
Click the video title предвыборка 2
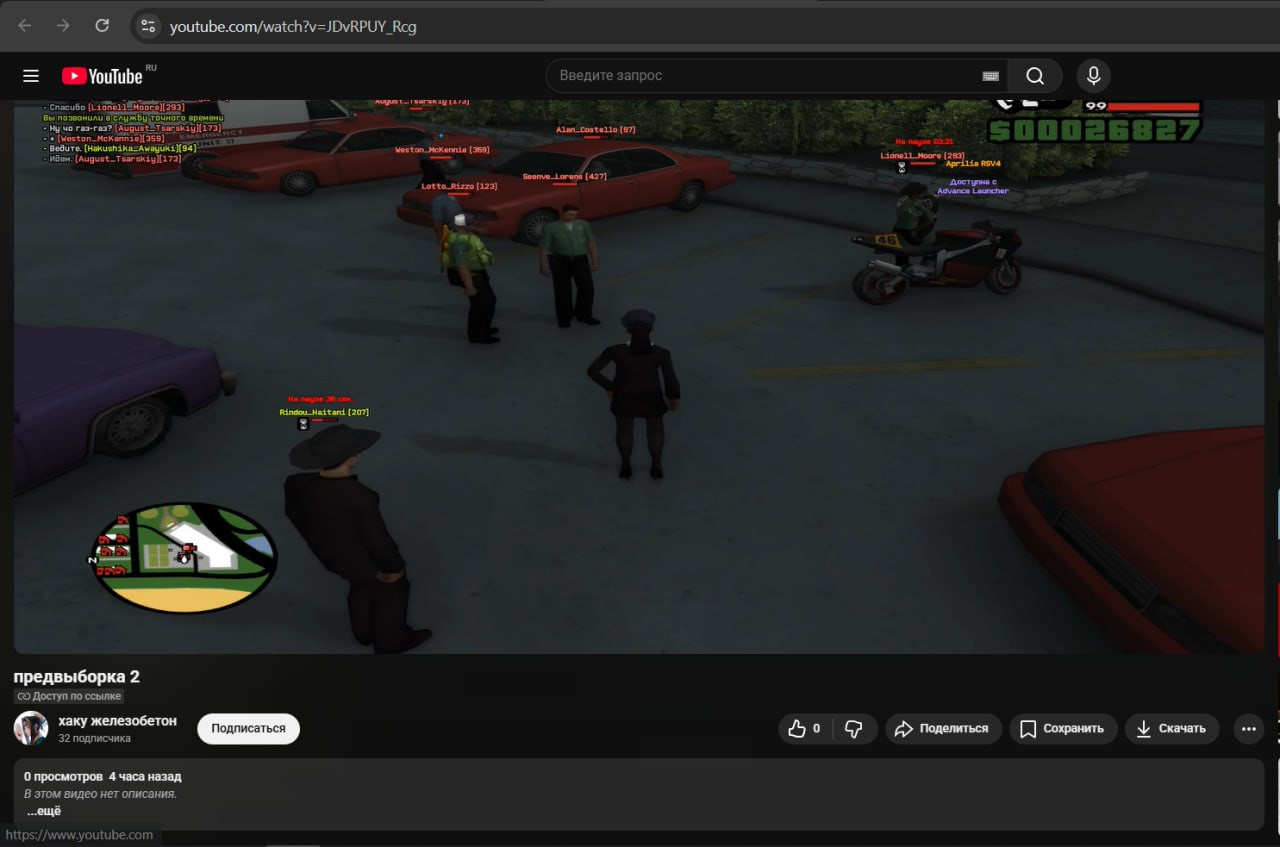tap(76, 676)
